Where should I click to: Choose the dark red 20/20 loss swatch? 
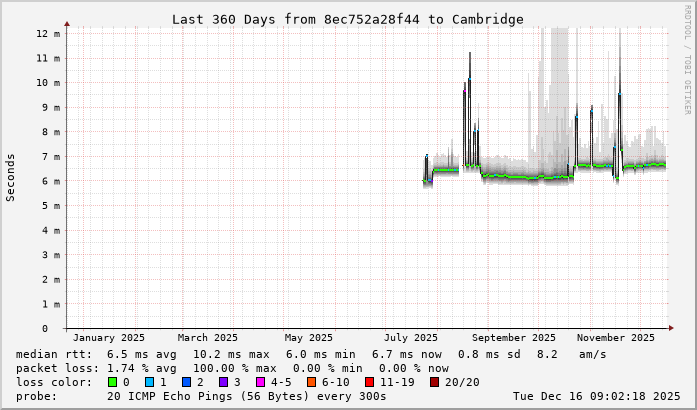435,382
